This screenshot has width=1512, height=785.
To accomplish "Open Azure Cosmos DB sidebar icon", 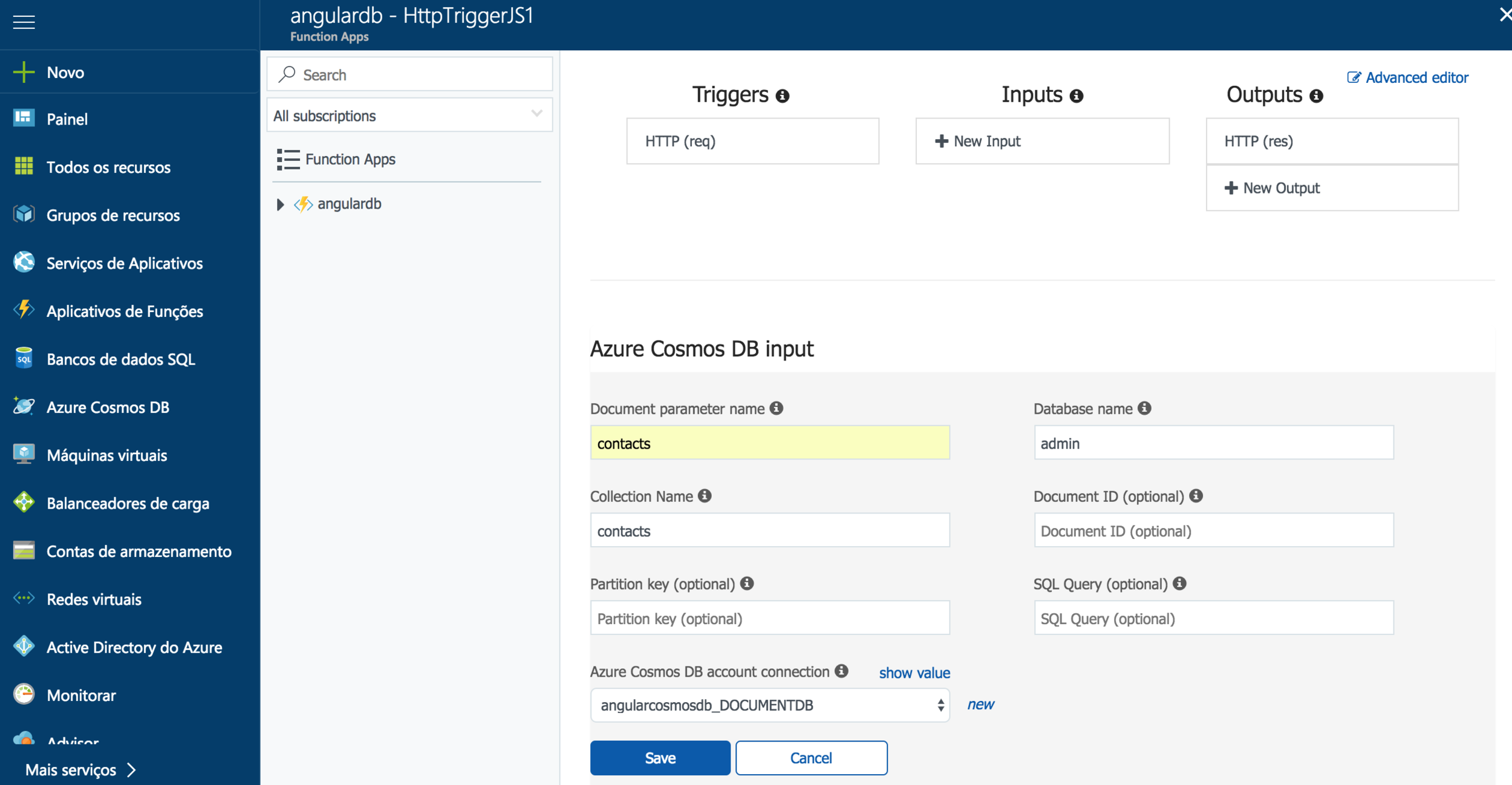I will (x=24, y=406).
